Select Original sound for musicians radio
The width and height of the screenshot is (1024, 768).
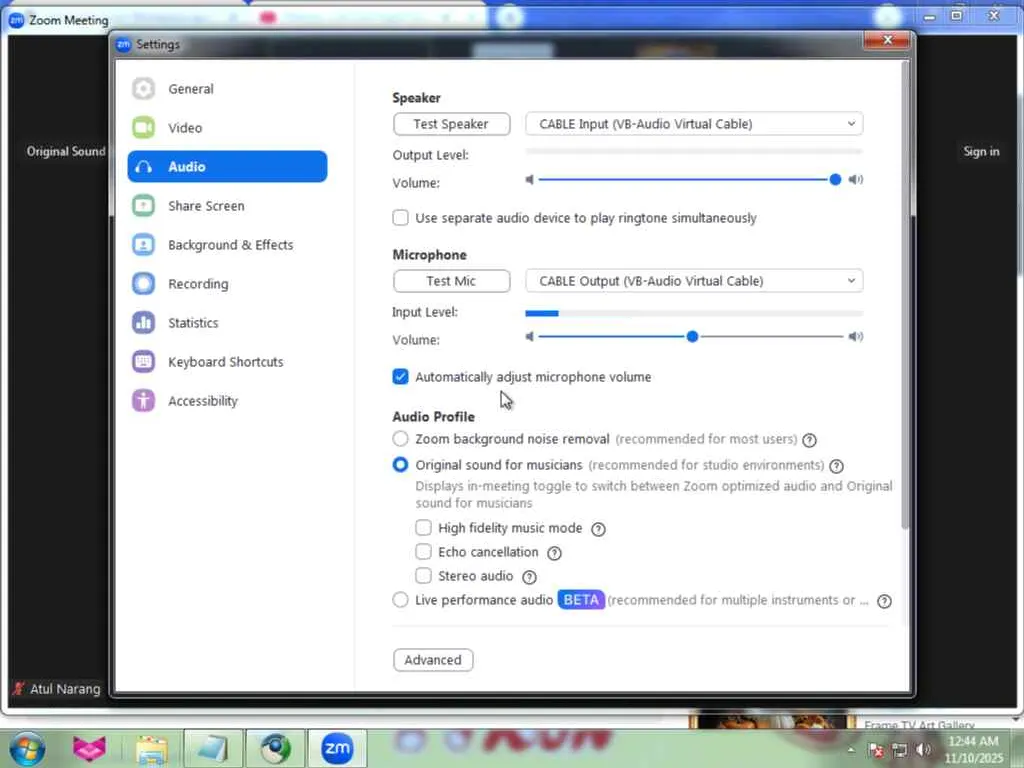pos(400,464)
